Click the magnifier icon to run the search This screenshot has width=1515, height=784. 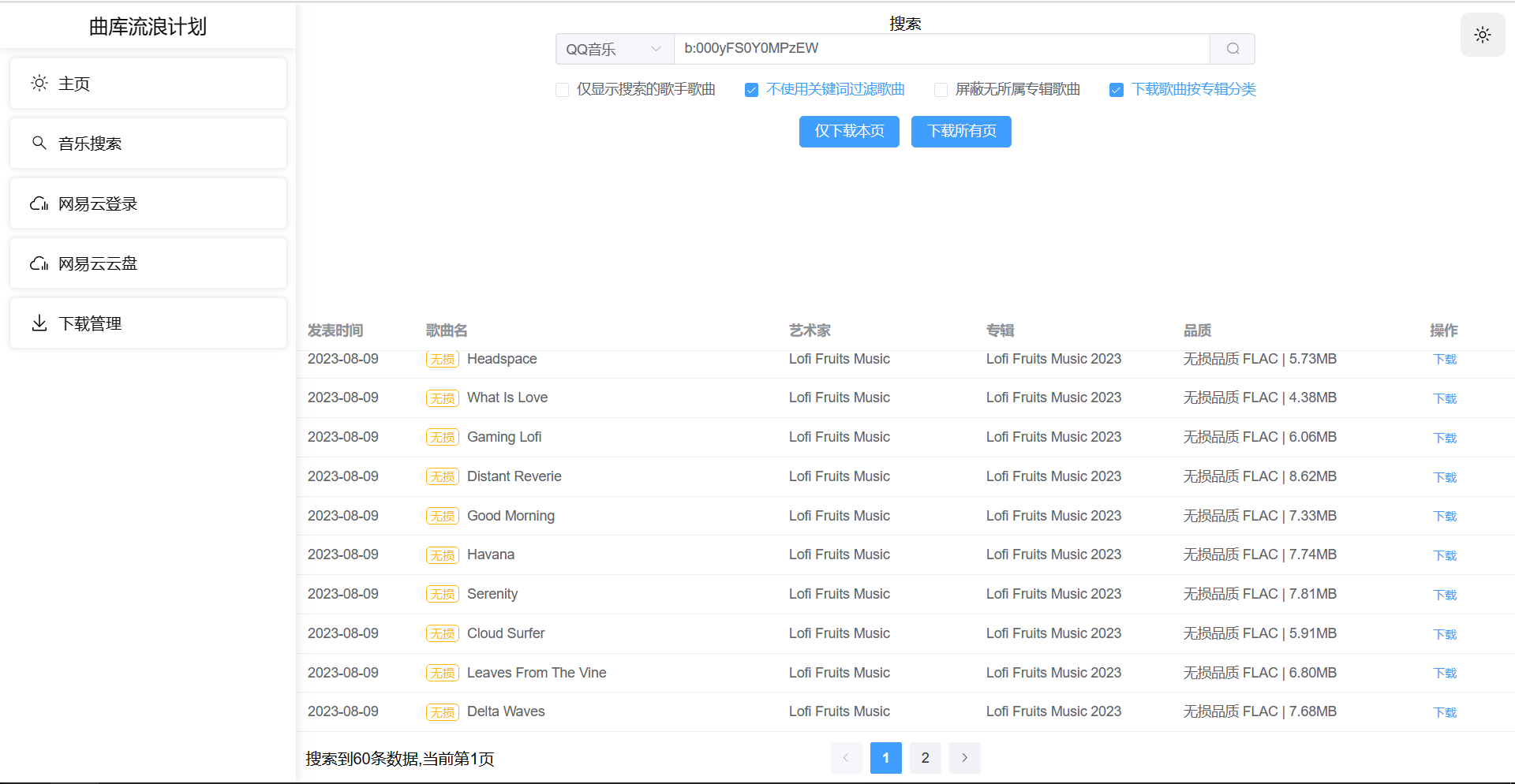(1231, 48)
